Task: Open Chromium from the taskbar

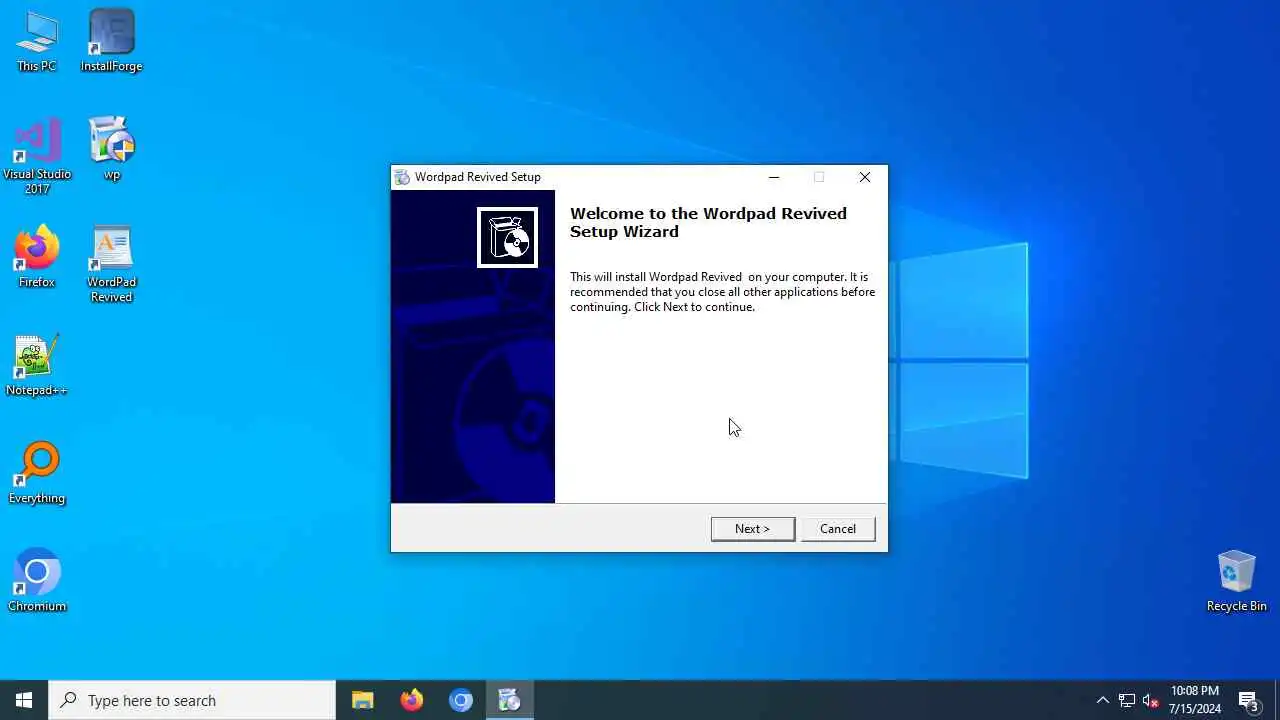Action: pyautogui.click(x=461, y=700)
